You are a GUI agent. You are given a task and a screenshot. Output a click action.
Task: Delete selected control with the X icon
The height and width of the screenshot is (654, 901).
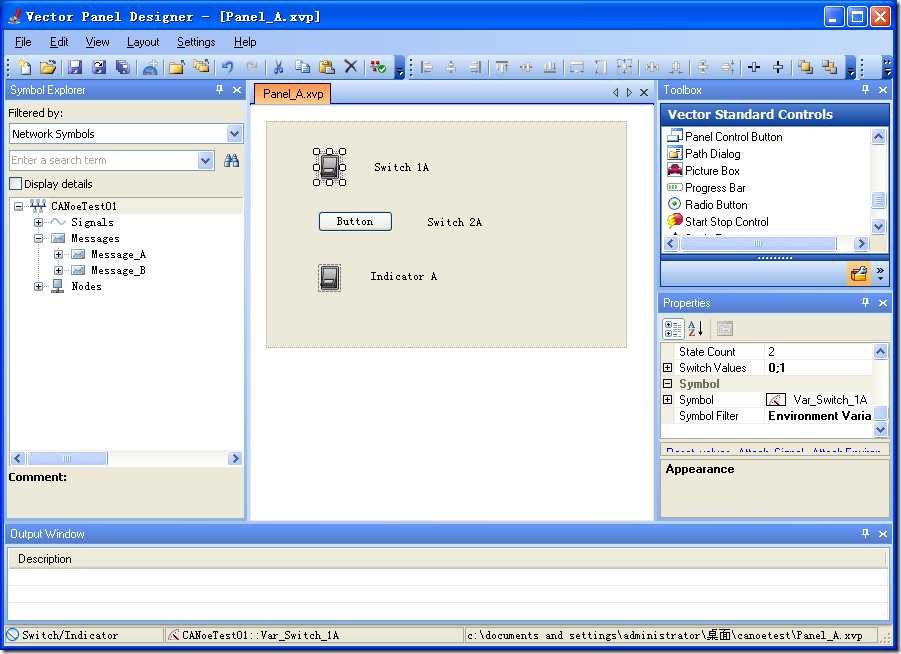(351, 67)
